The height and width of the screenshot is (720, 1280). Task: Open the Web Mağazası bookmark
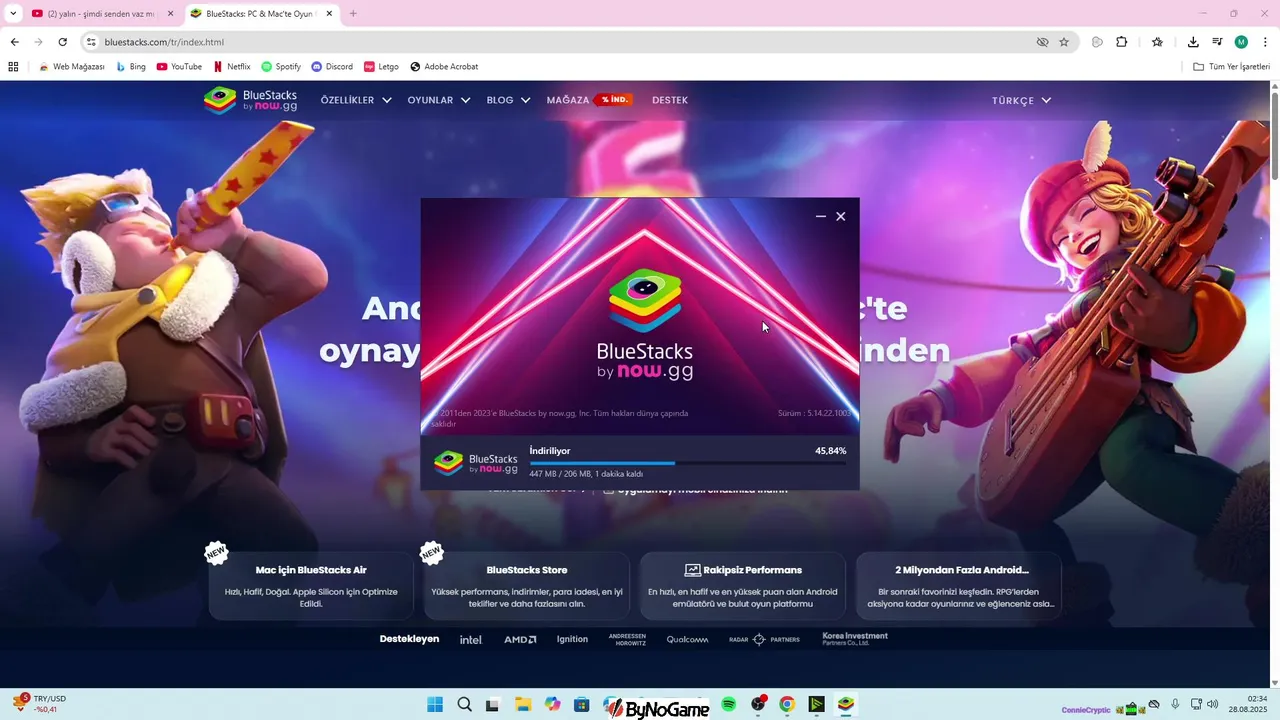[x=71, y=67]
